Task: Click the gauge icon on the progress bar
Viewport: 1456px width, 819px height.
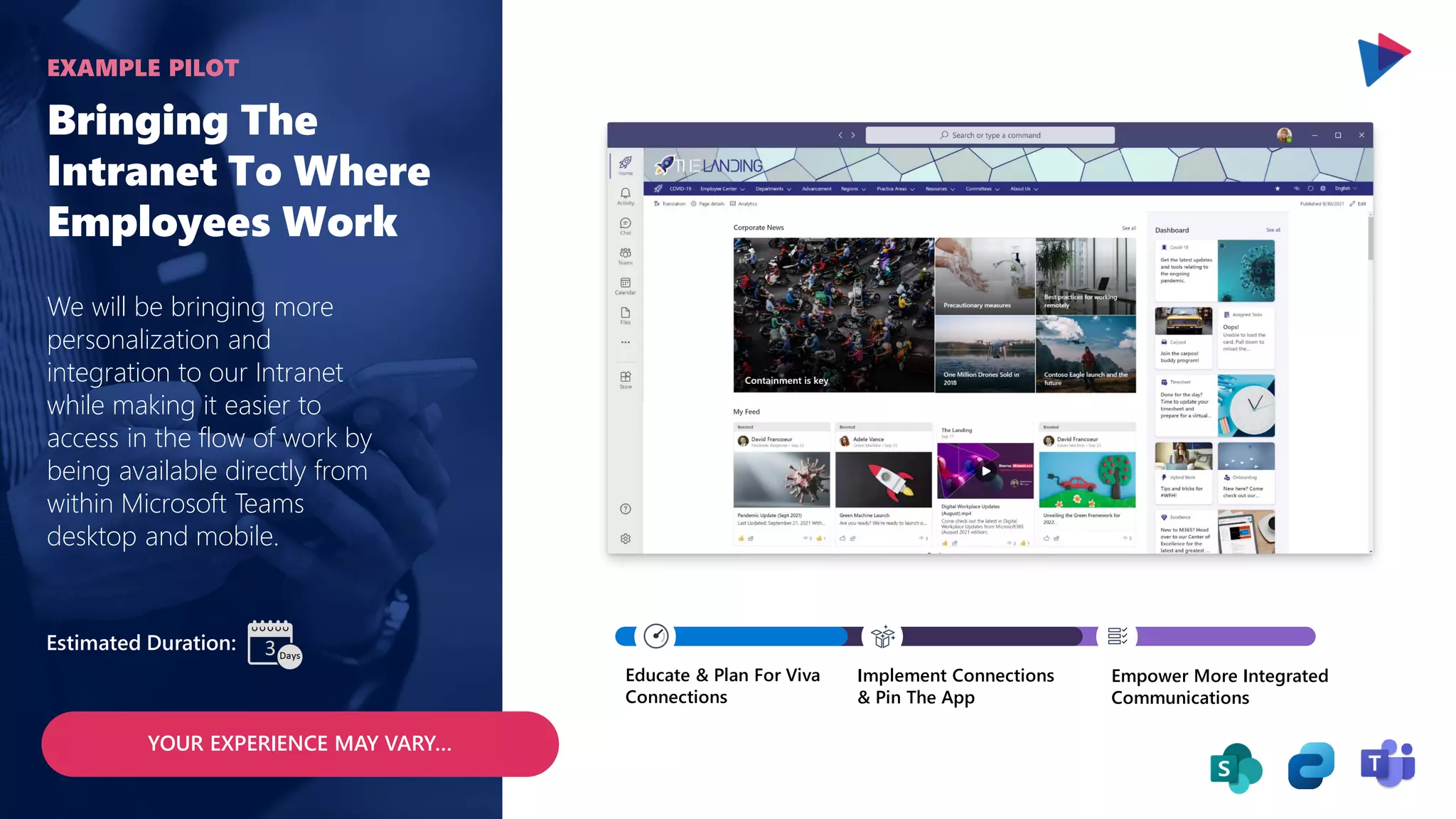Action: click(x=655, y=636)
